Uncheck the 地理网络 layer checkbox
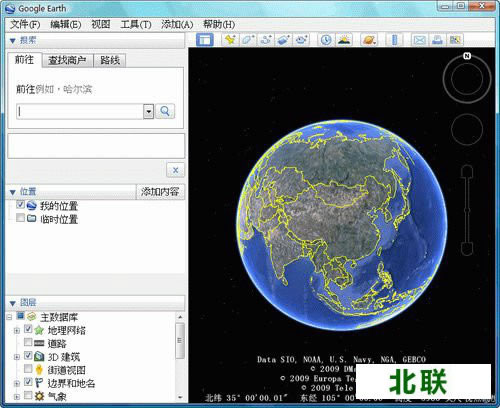 click(28, 329)
